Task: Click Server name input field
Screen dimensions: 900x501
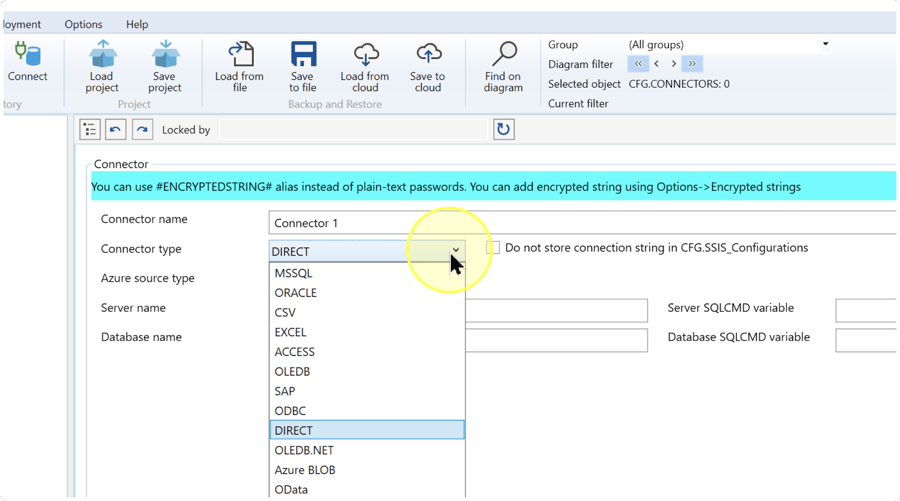Action: (556, 310)
